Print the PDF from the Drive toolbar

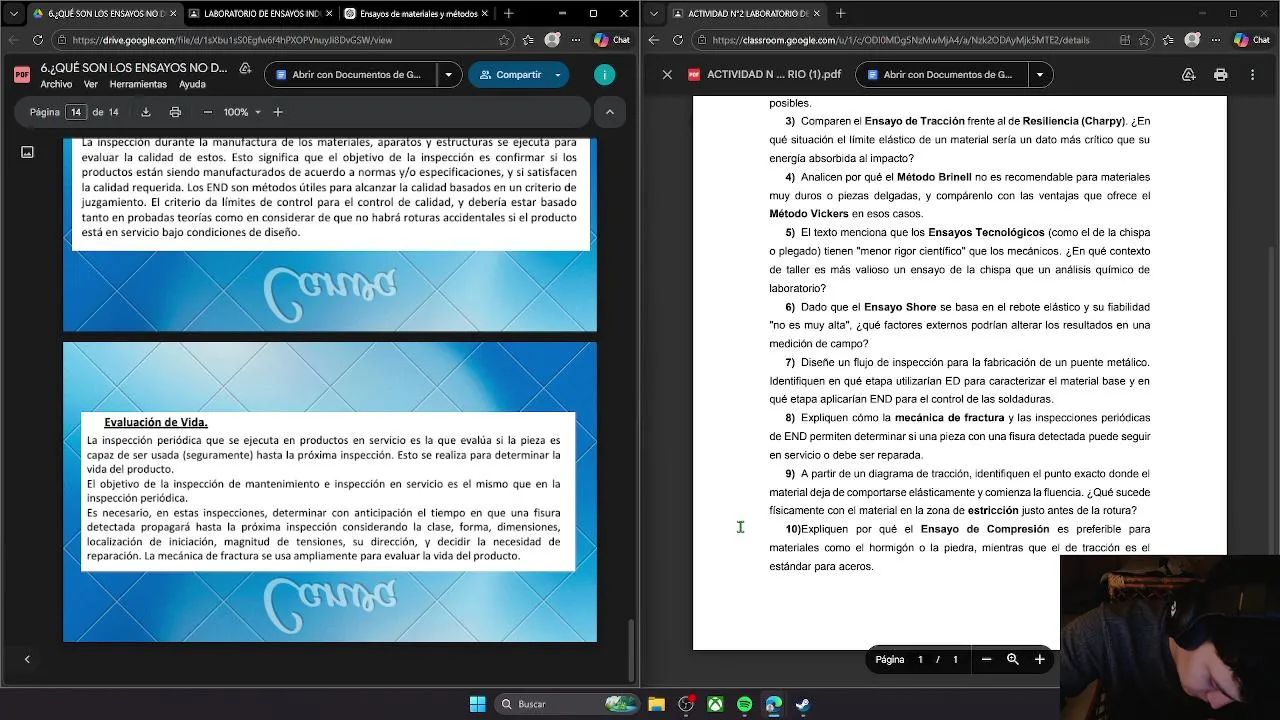[x=175, y=112]
